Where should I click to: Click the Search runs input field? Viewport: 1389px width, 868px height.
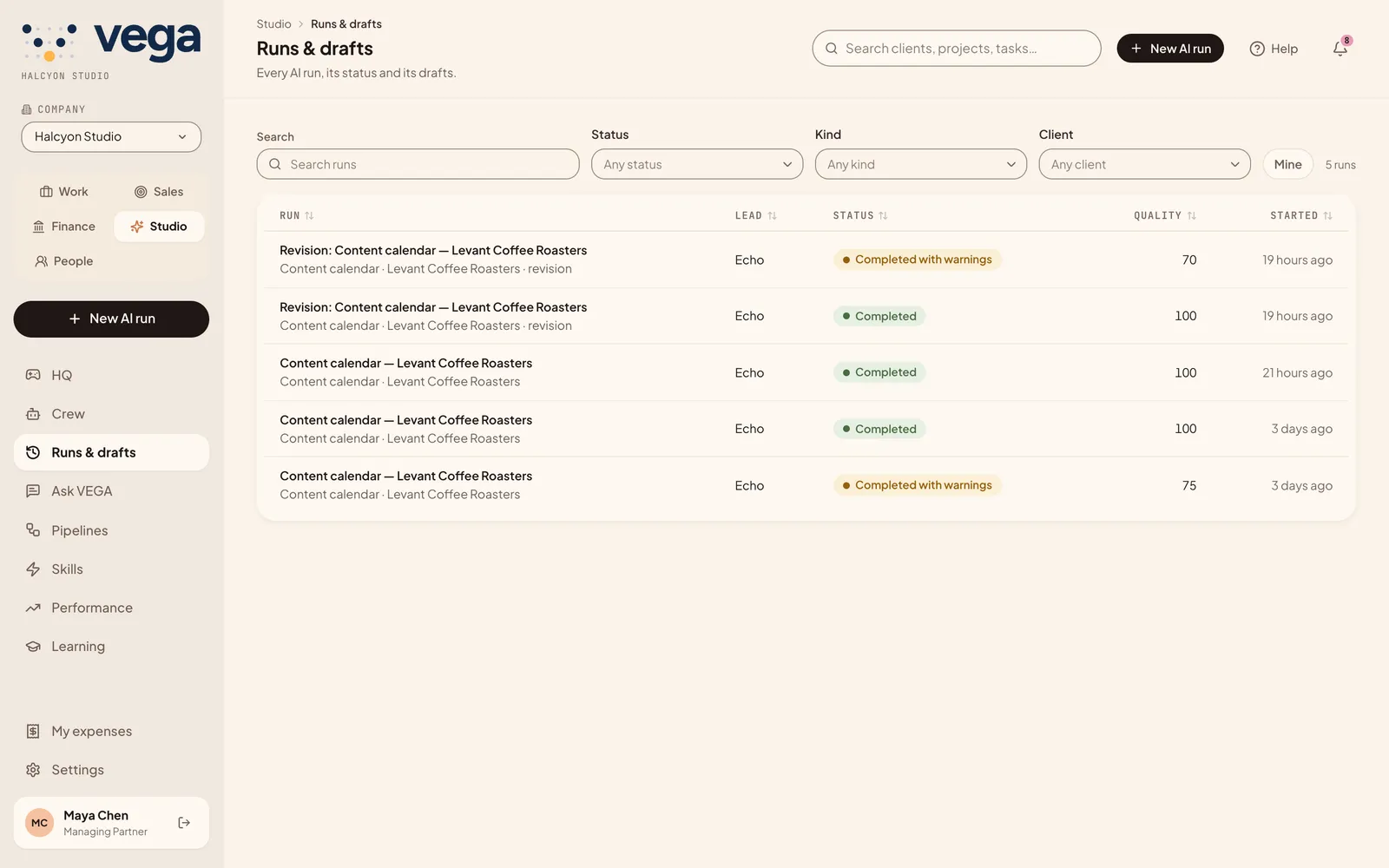coord(418,164)
